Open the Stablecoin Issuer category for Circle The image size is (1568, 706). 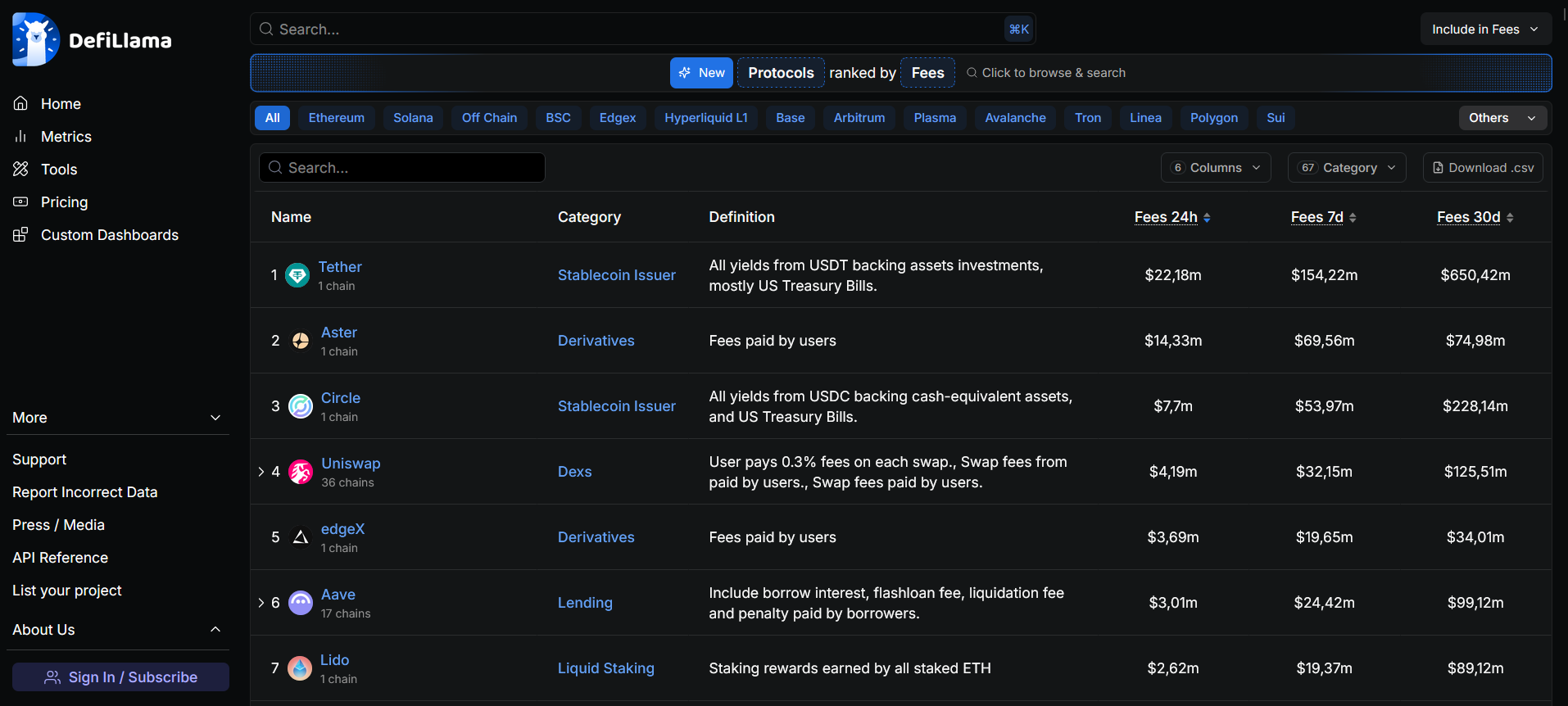tap(617, 406)
